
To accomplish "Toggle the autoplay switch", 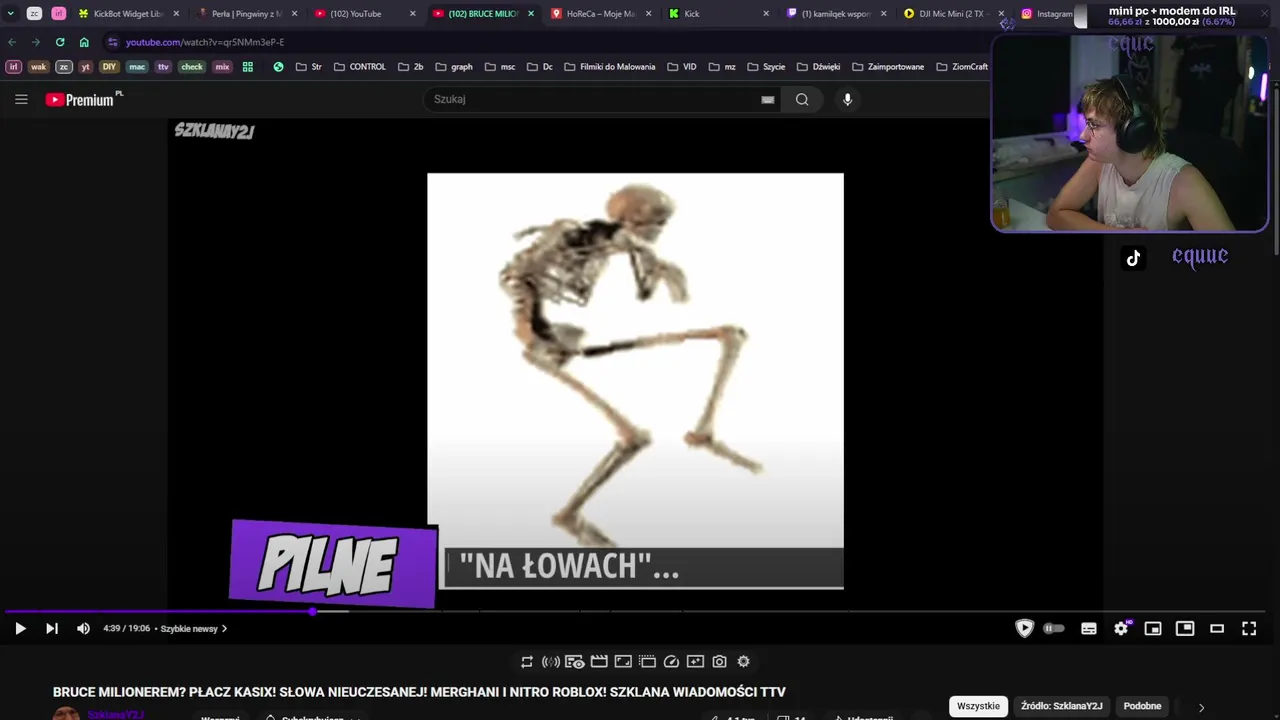I will (1054, 628).
